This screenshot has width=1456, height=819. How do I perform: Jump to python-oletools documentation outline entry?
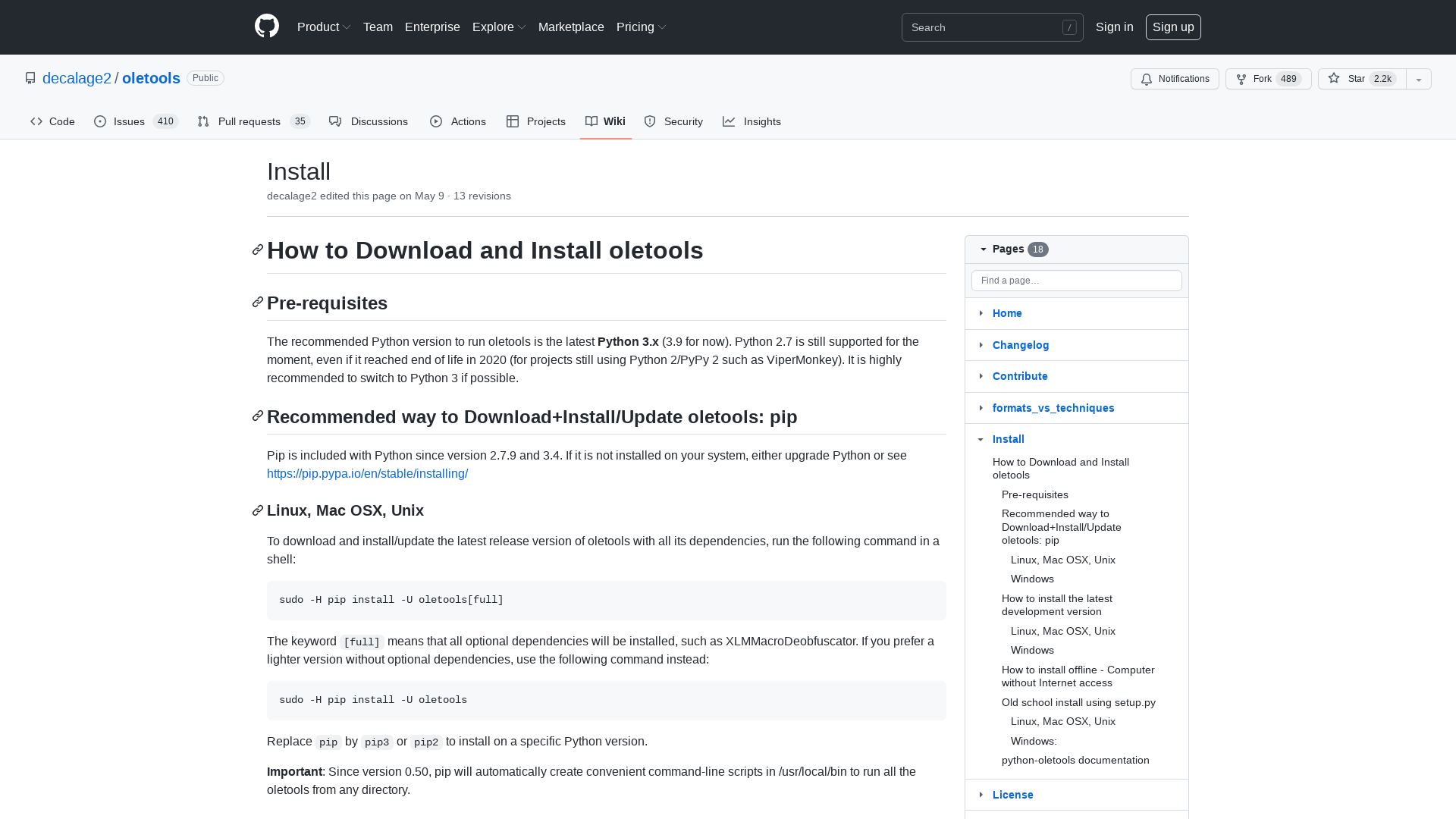click(x=1075, y=760)
